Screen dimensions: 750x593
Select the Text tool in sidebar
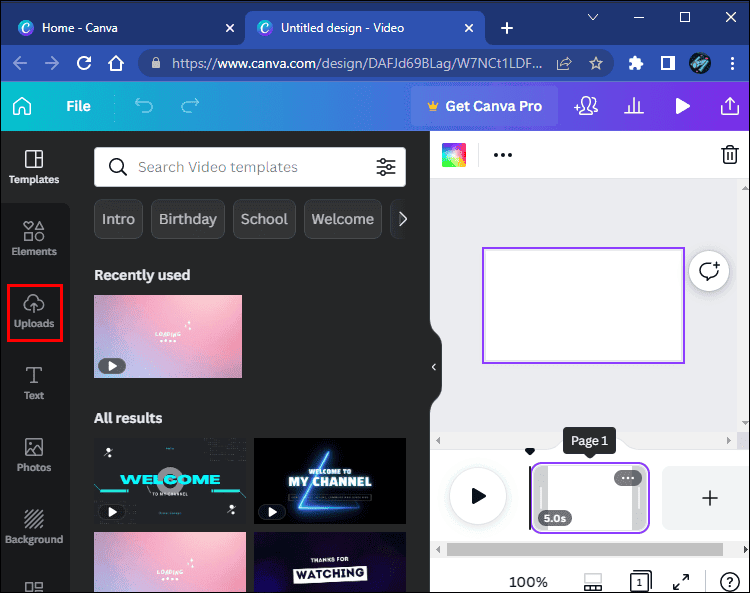click(x=34, y=383)
